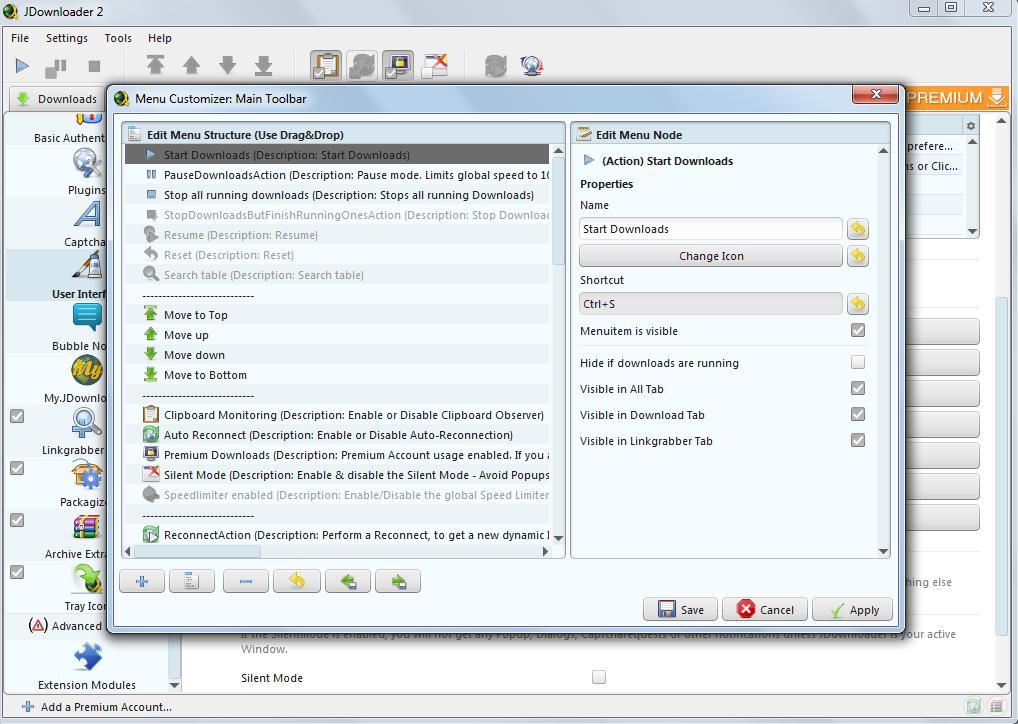Reset the Ctrl+S shortcut with yellow arrow
Image resolution: width=1018 pixels, height=724 pixels.
(x=858, y=304)
